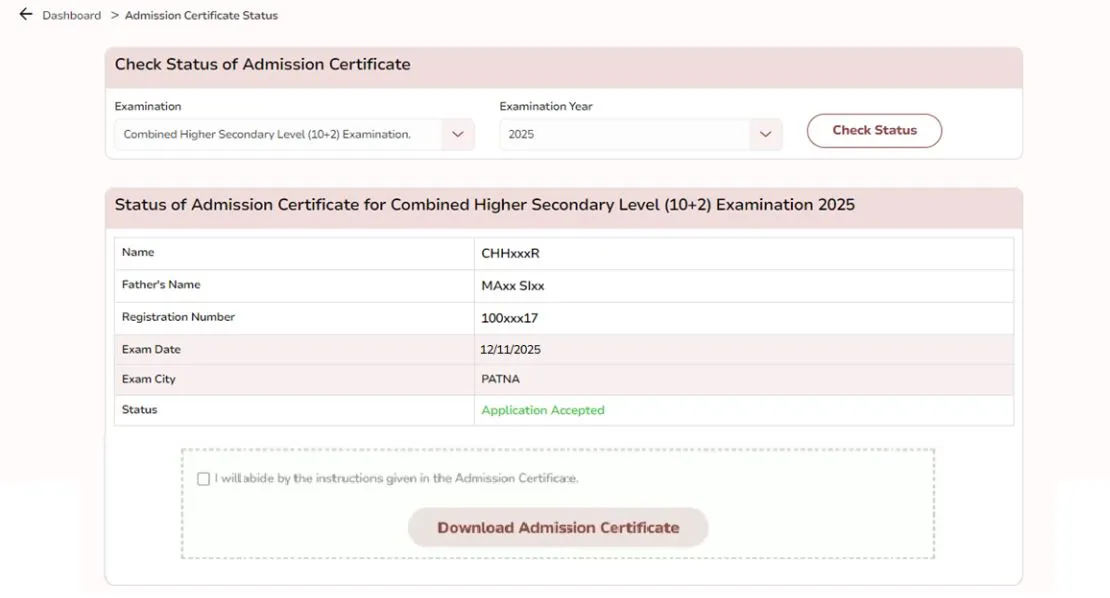Click Download Admission Certificate
This screenshot has height=598, width=1110.
coord(557,527)
